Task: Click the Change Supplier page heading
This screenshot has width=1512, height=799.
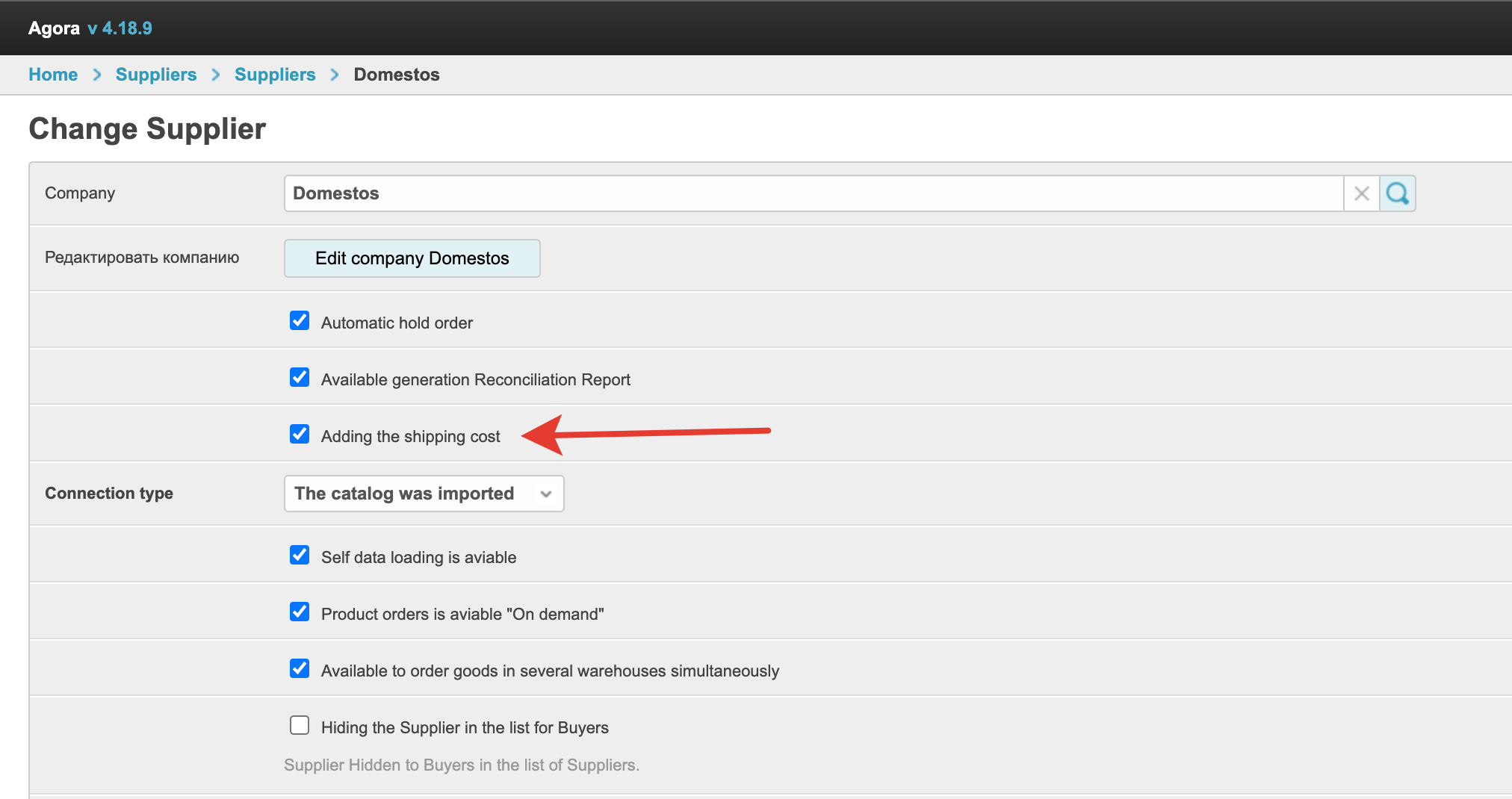Action: [x=147, y=129]
